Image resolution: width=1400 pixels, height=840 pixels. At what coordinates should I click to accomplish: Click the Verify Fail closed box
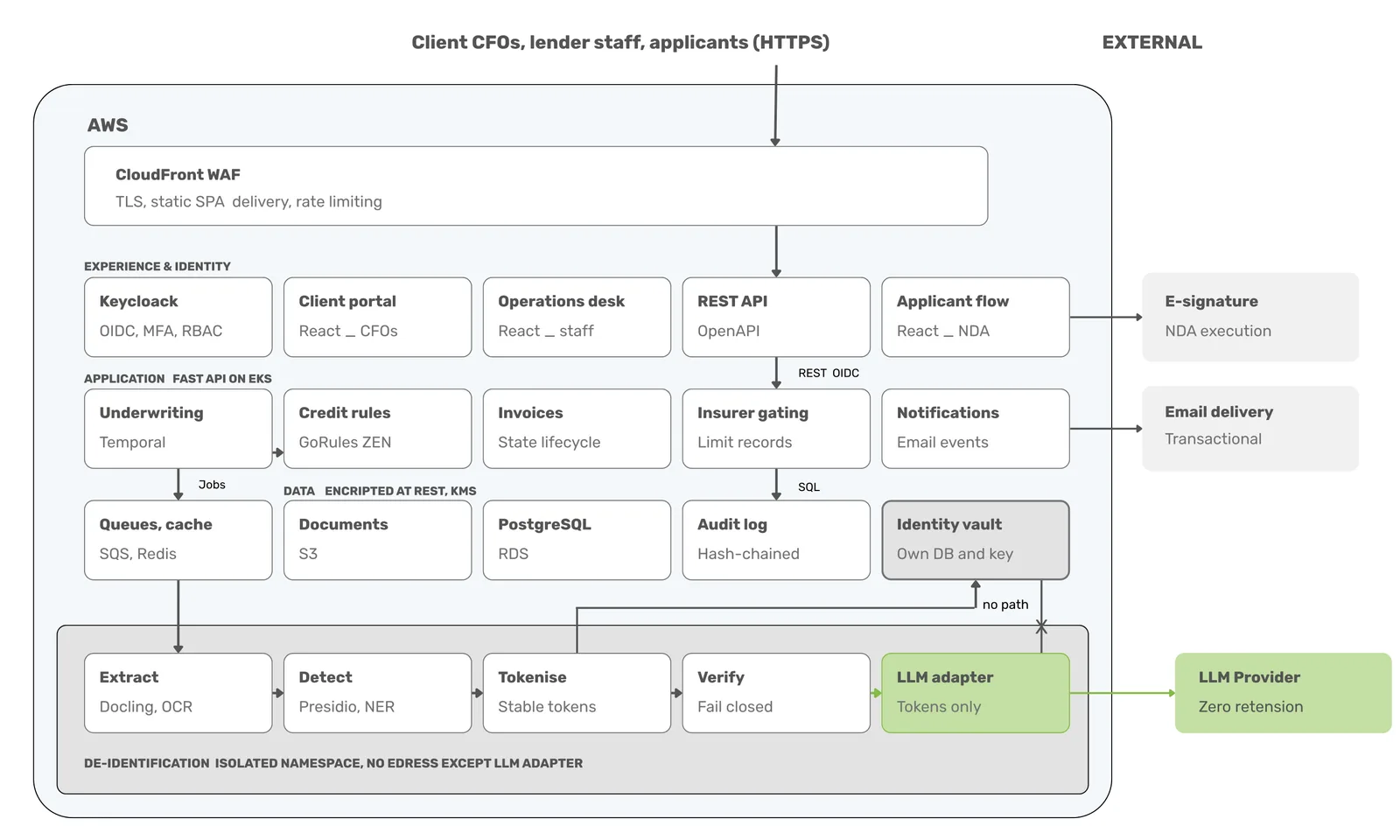point(776,693)
